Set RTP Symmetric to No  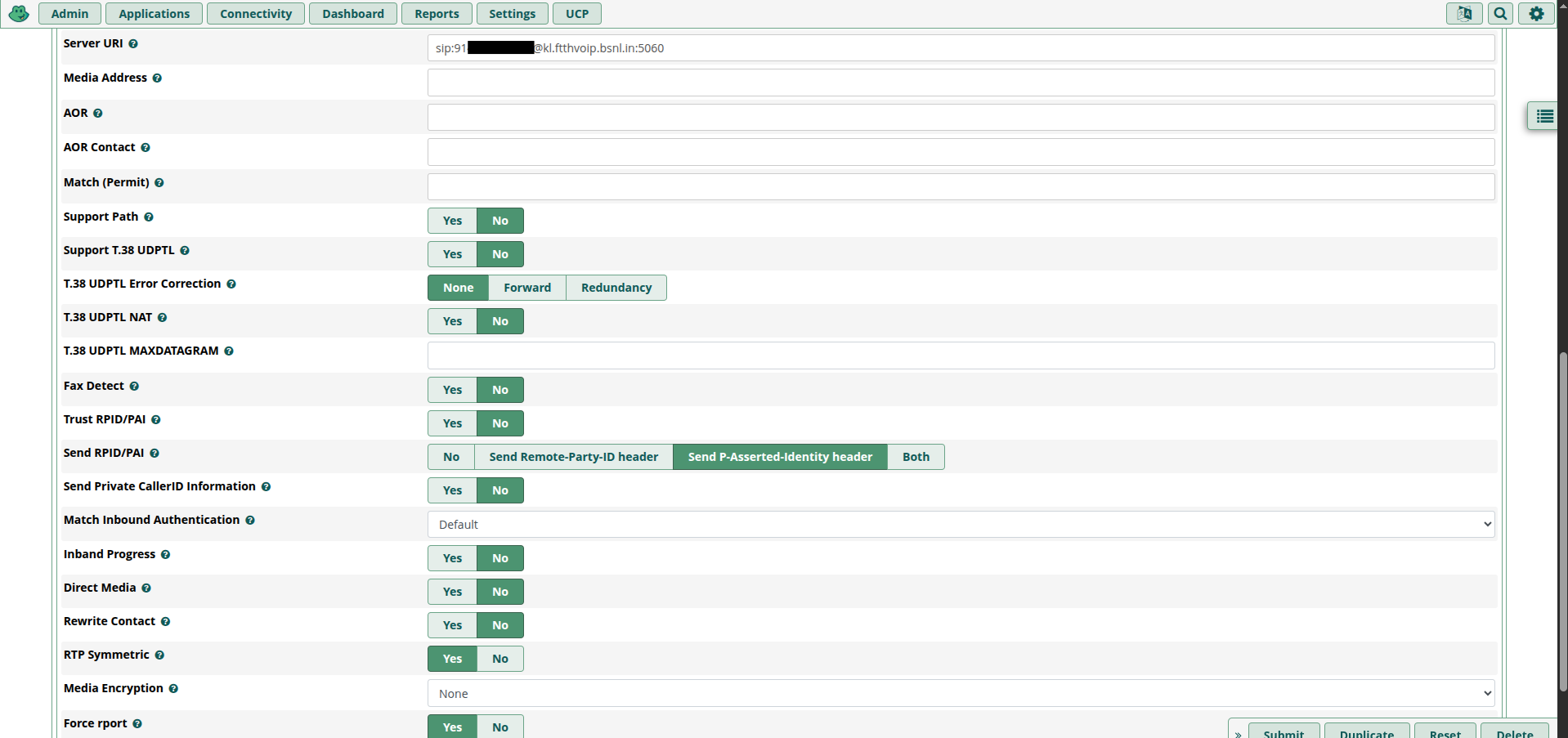tap(500, 659)
